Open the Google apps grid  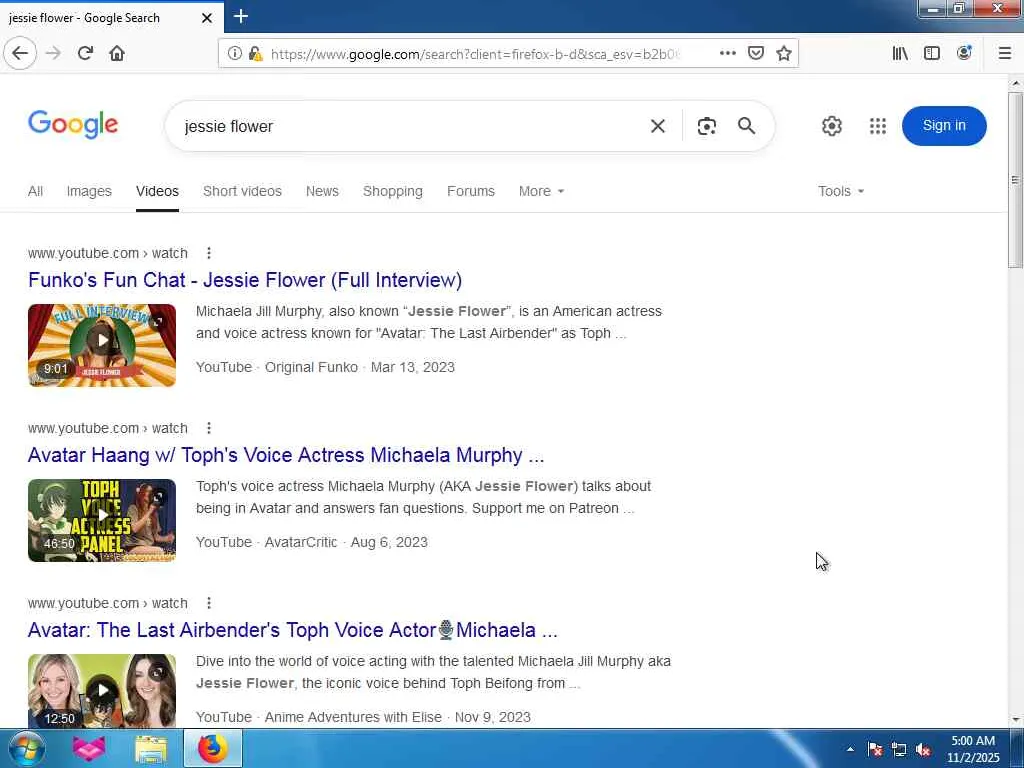click(x=878, y=126)
